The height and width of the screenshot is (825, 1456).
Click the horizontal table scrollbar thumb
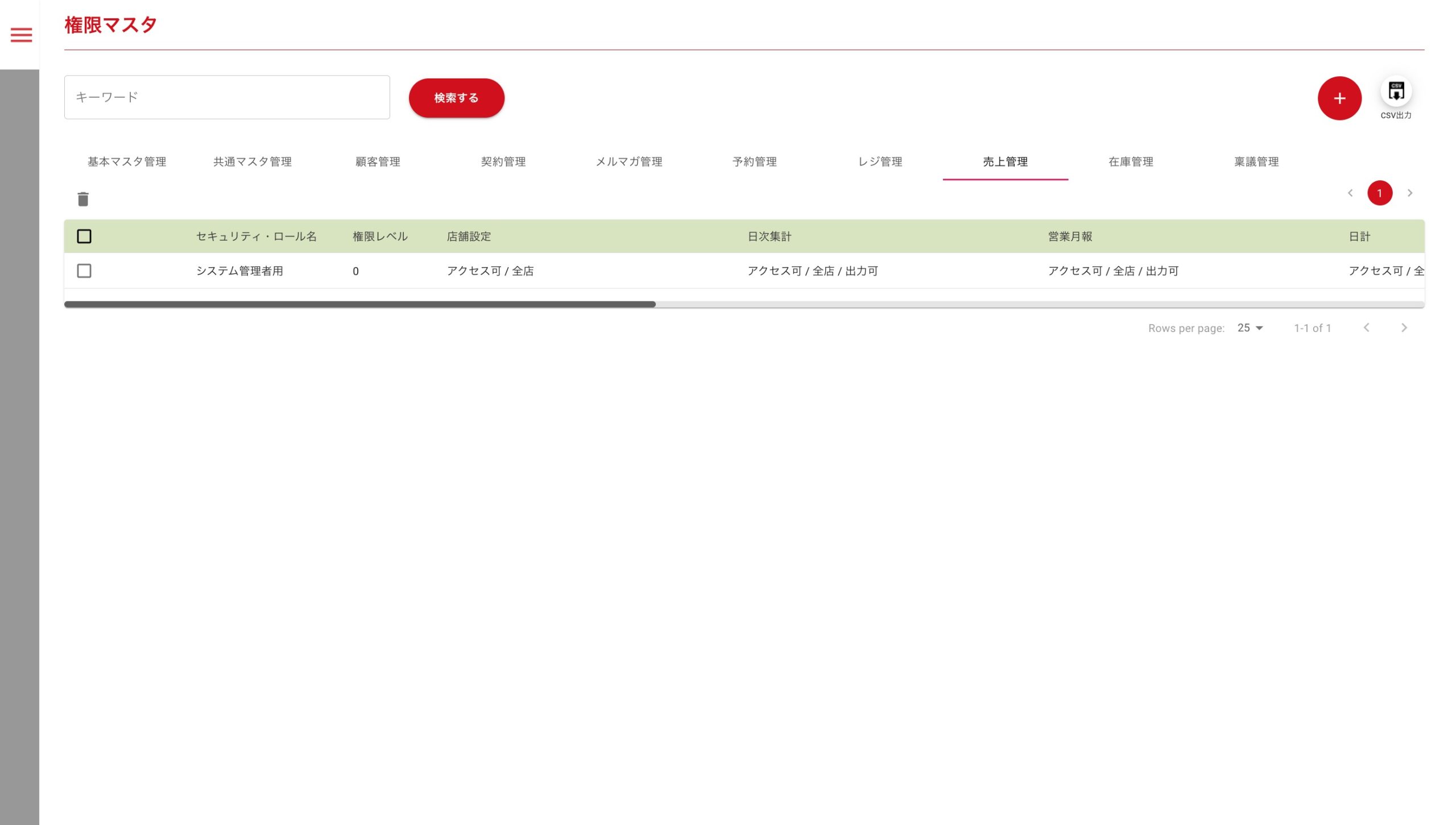(359, 305)
